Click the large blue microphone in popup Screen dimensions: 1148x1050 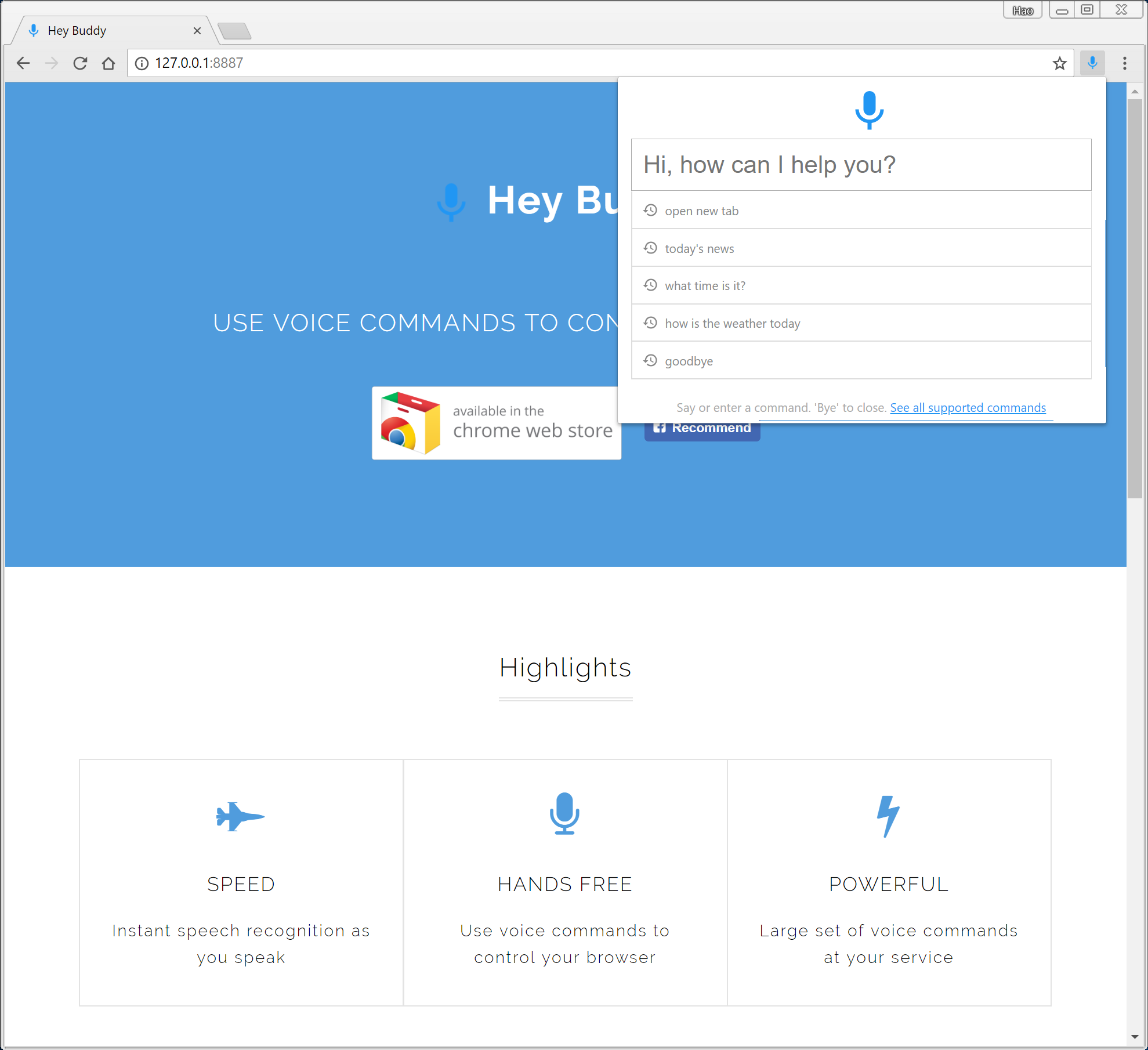coord(869,110)
